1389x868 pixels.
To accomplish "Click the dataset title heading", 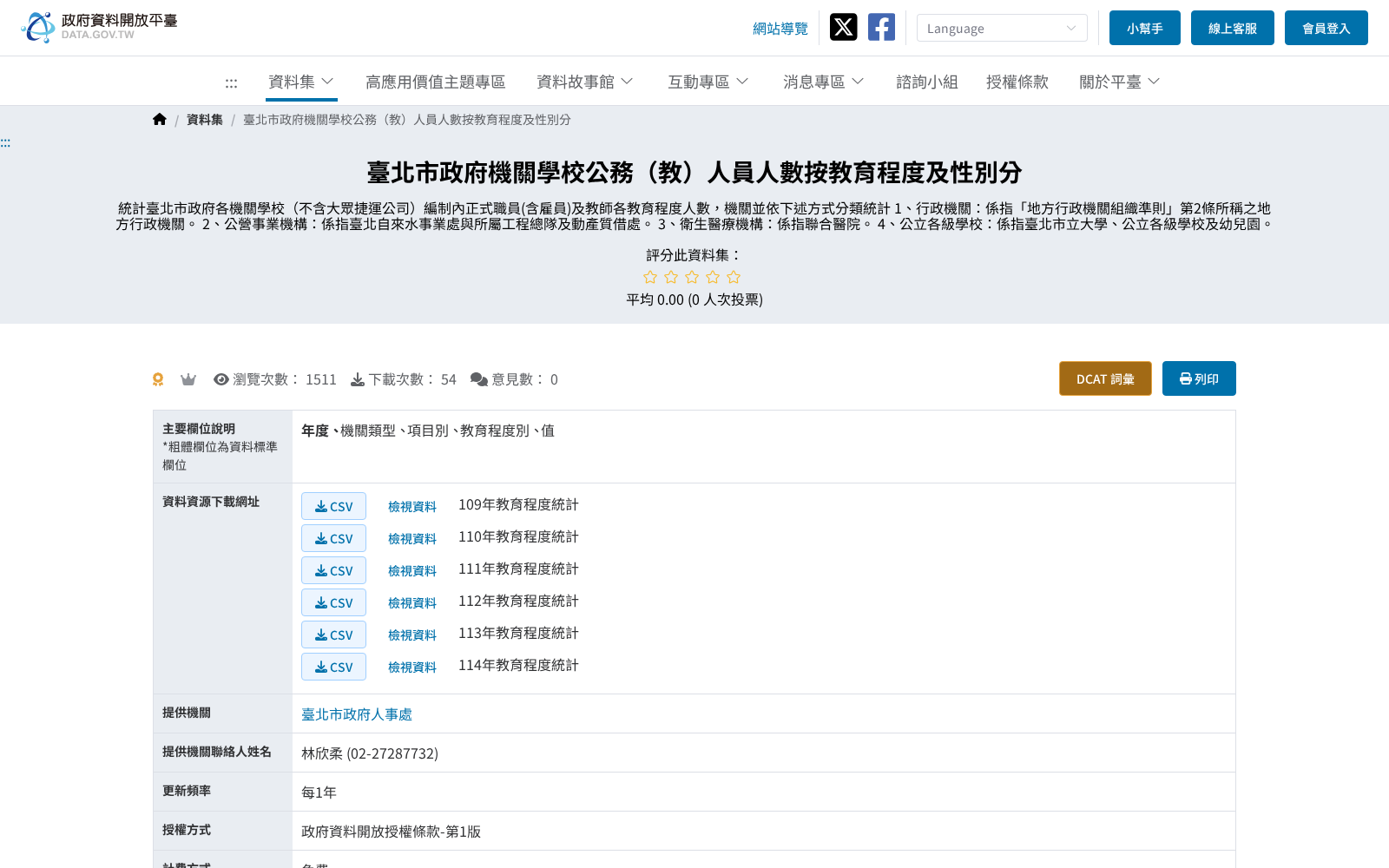I will tap(694, 173).
